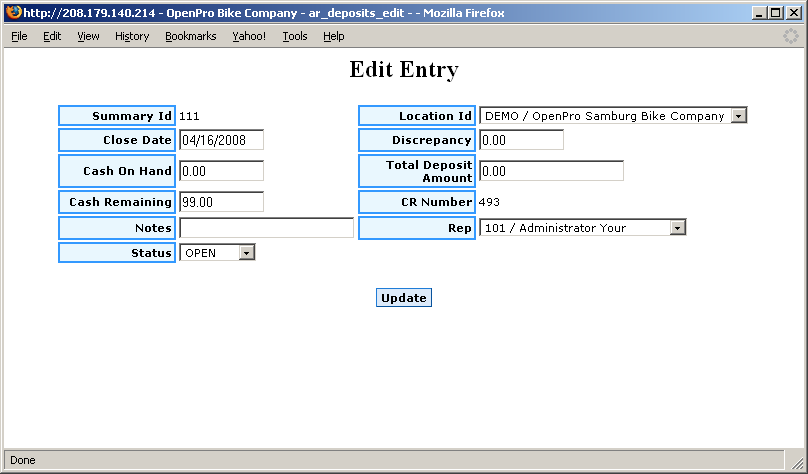
Task: Open the Tools menu
Action: pos(295,36)
